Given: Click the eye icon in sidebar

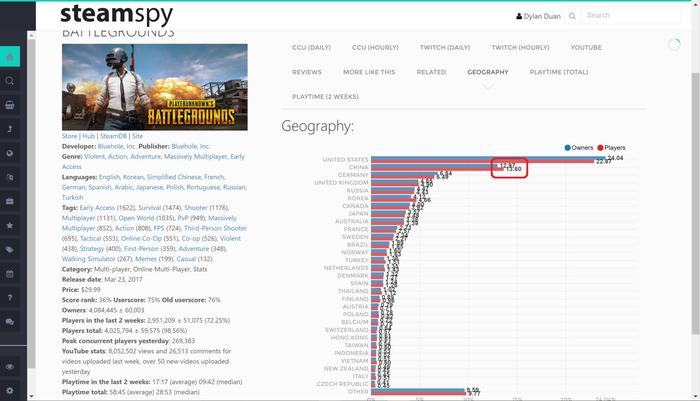Looking at the screenshot, I should click(10, 366).
